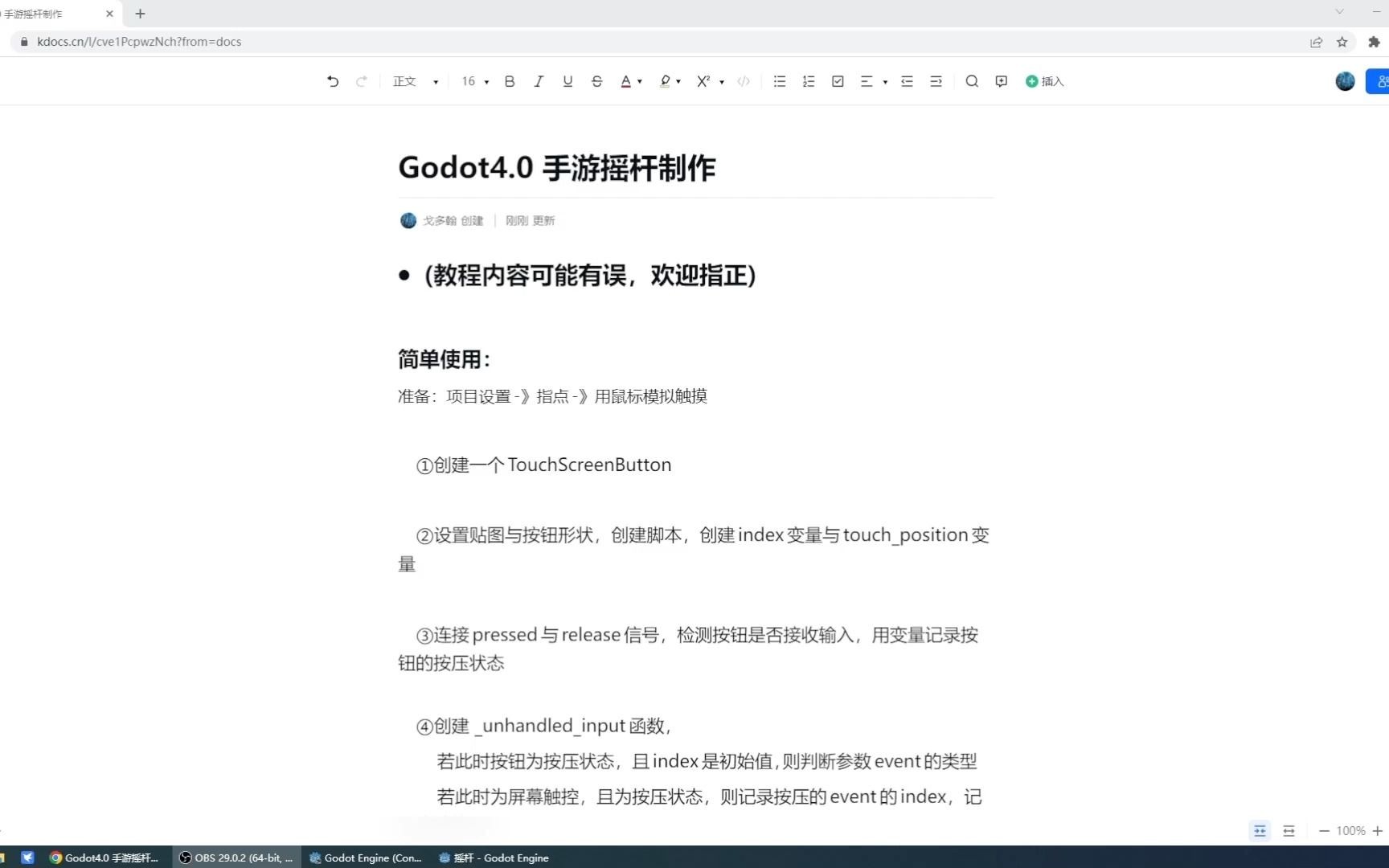Expand the alignment options arrow
This screenshot has height=868, width=1389.
pyautogui.click(x=885, y=82)
